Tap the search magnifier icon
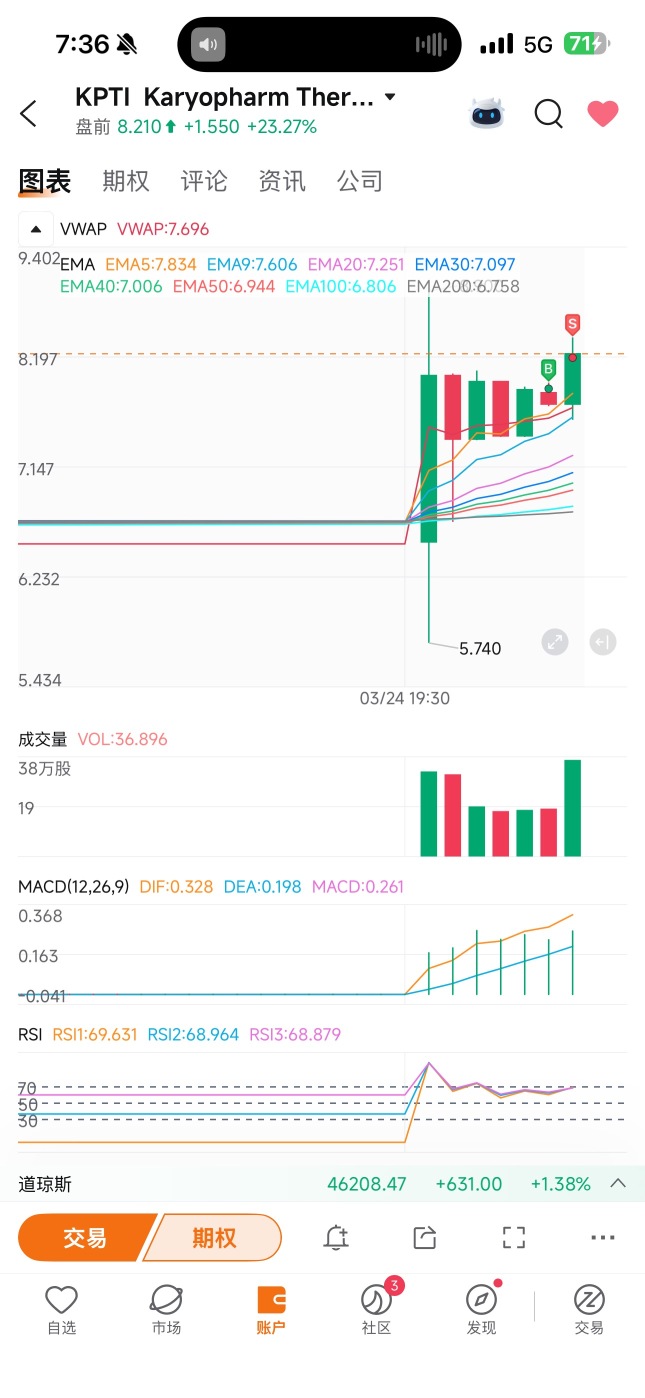The width and height of the screenshot is (645, 1398). [548, 114]
